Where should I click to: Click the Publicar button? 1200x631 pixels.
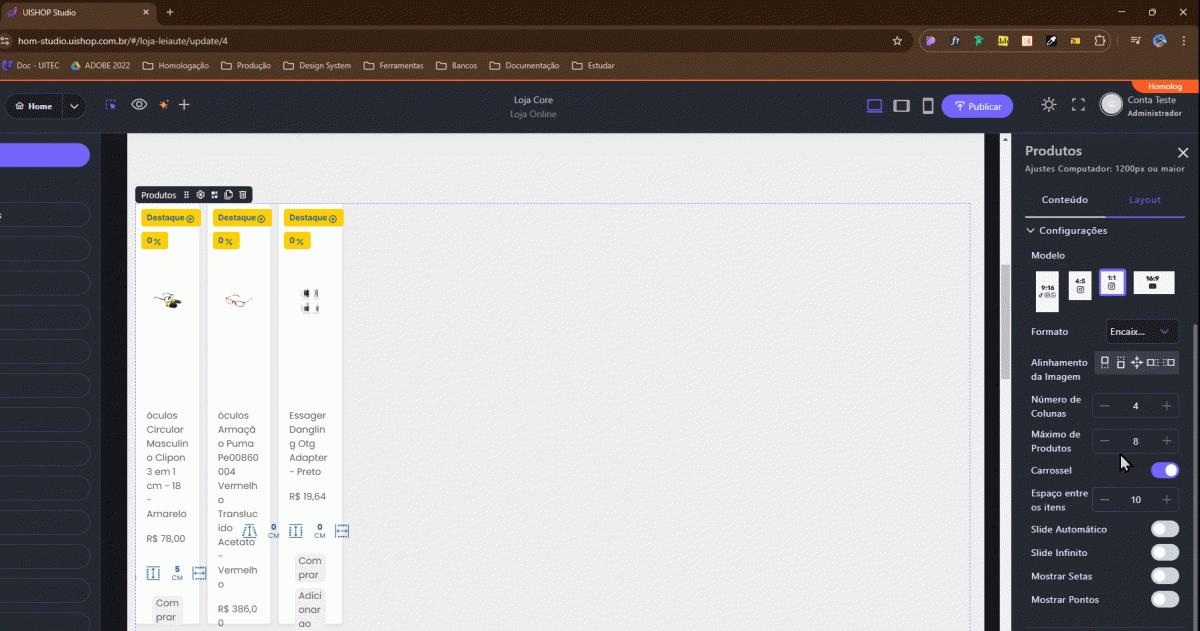(976, 106)
